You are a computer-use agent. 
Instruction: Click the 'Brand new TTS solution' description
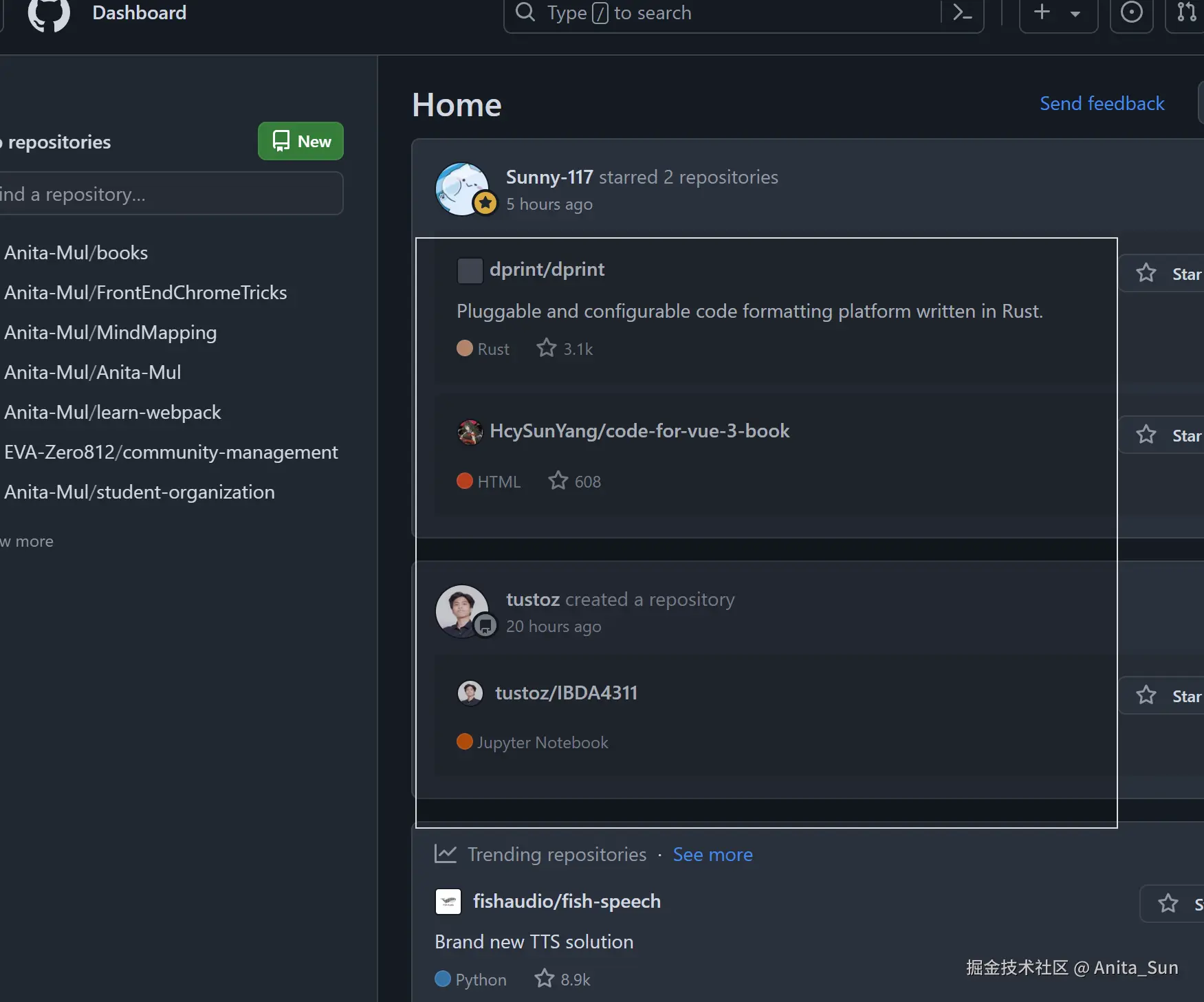click(x=534, y=941)
